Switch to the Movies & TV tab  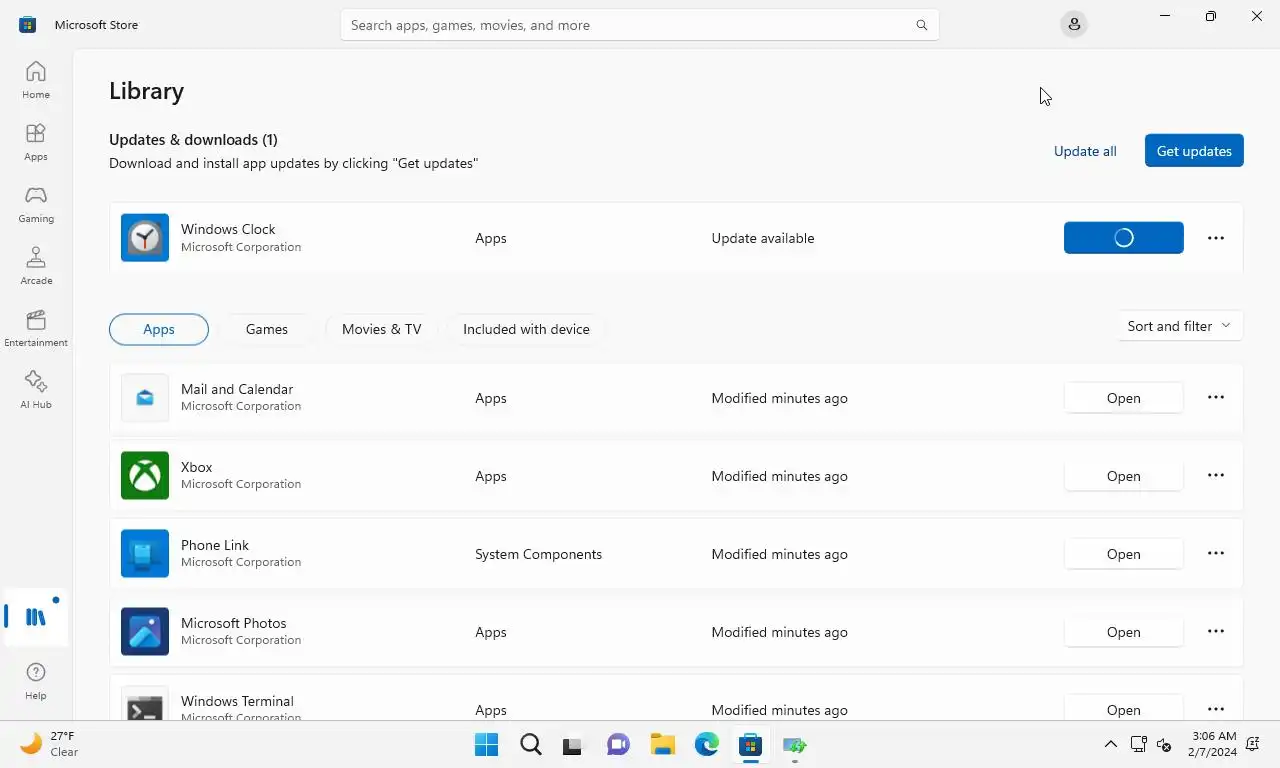382,329
